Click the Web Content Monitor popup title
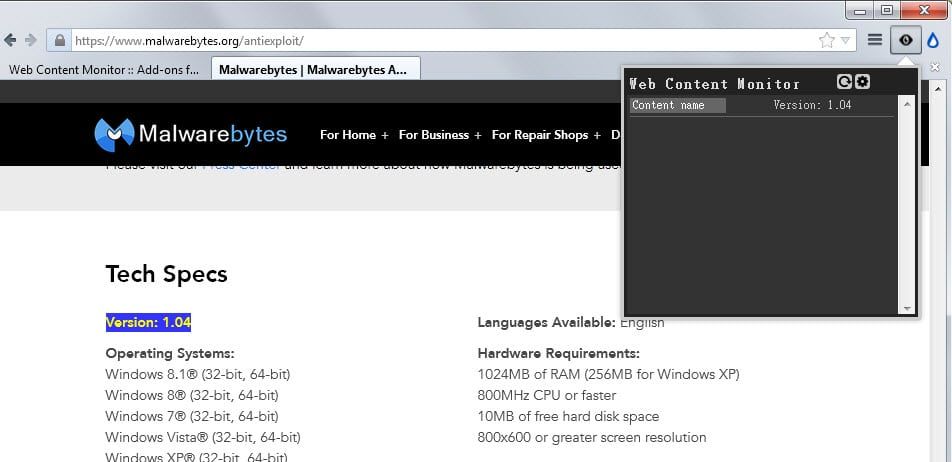The height and width of the screenshot is (462, 952). [715, 84]
